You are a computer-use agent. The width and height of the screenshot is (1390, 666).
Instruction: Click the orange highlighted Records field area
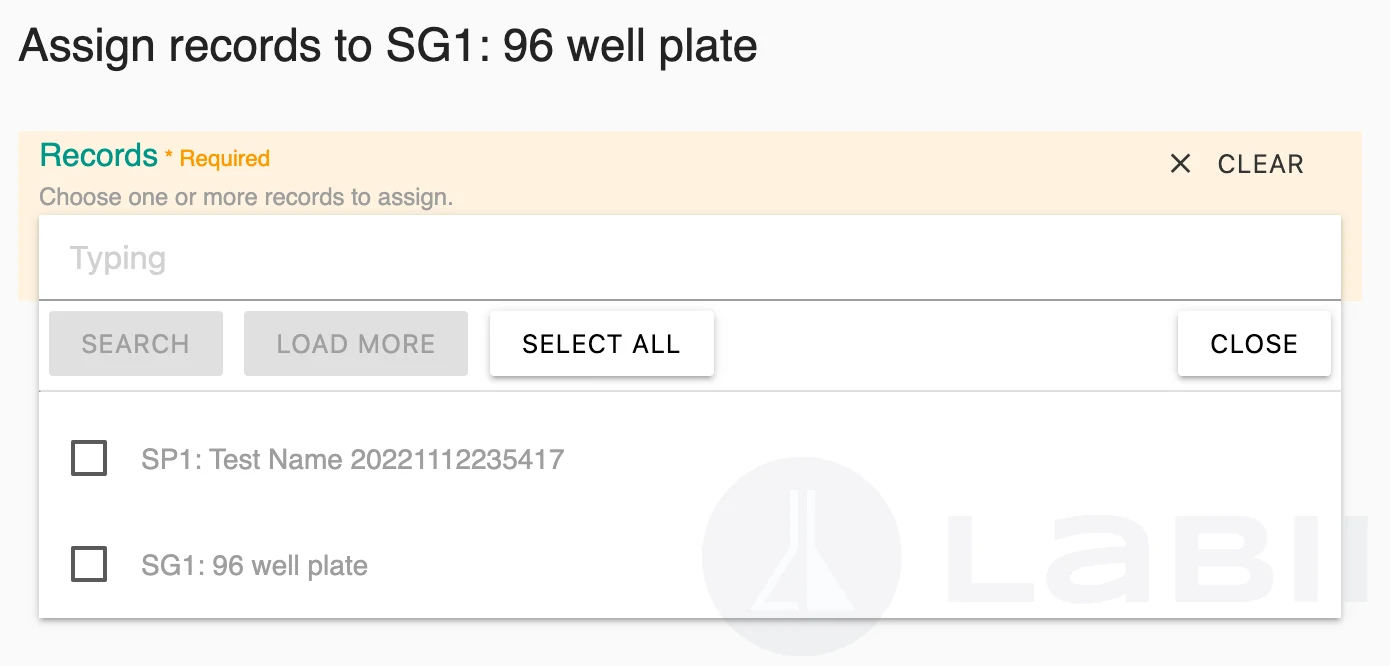tap(690, 216)
